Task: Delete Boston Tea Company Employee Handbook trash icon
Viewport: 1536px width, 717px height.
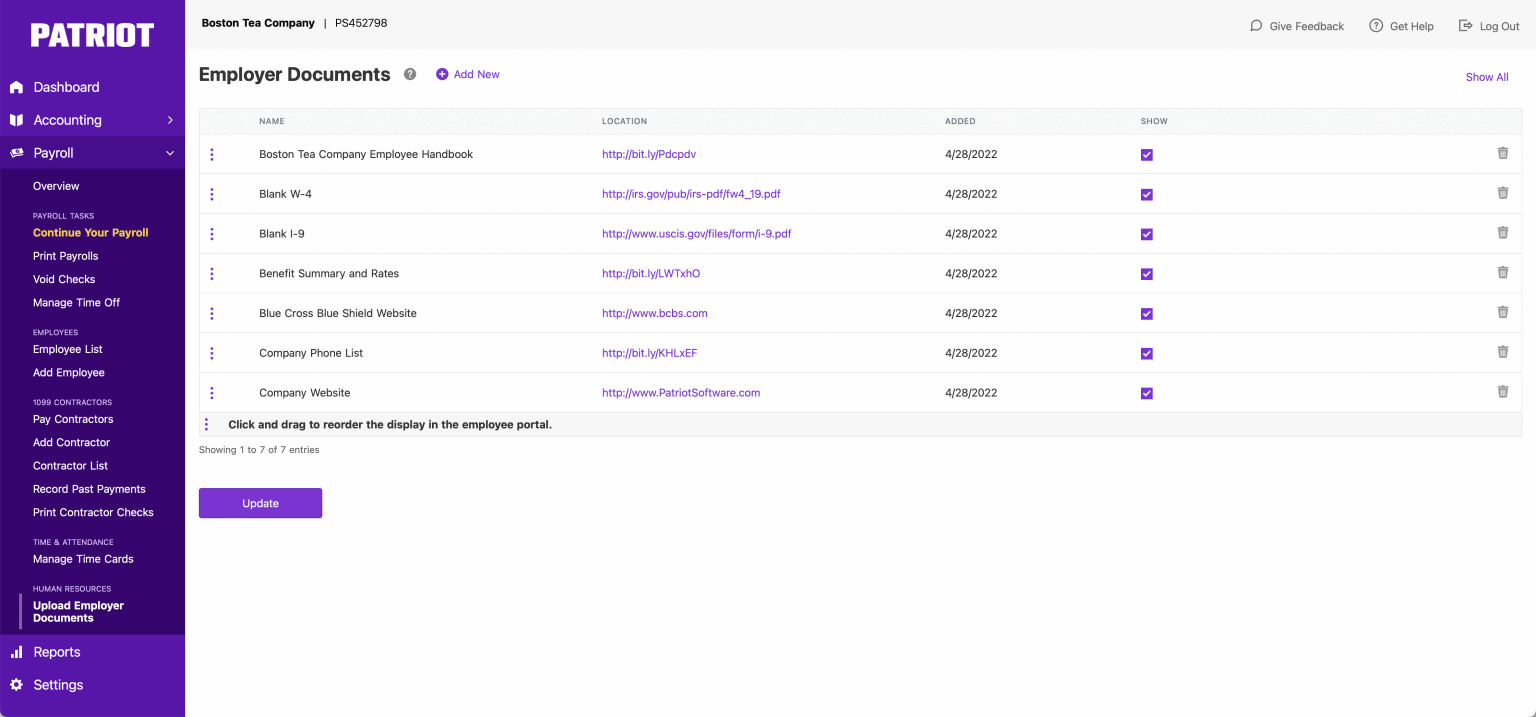Action: click(1502, 153)
